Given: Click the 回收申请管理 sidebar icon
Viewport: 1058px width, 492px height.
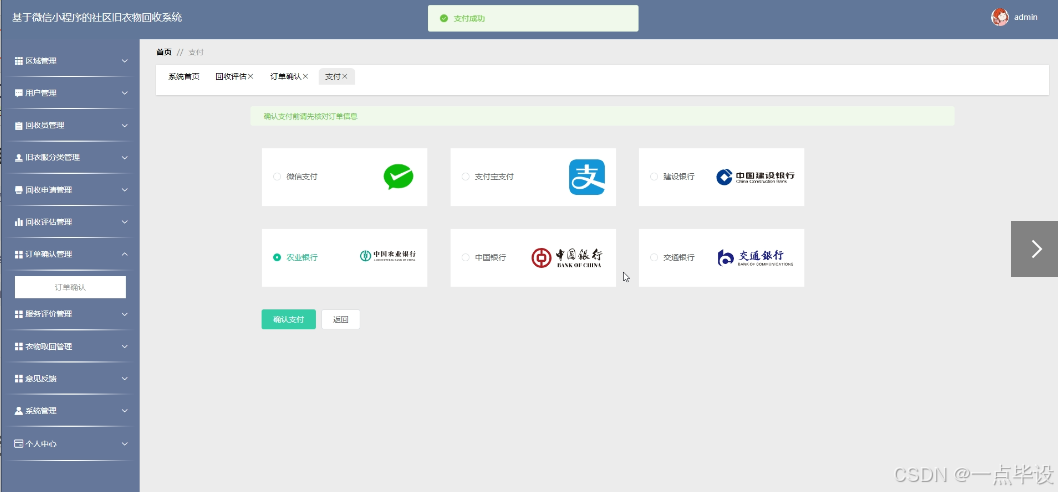Looking at the screenshot, I should pyautogui.click(x=19, y=190).
